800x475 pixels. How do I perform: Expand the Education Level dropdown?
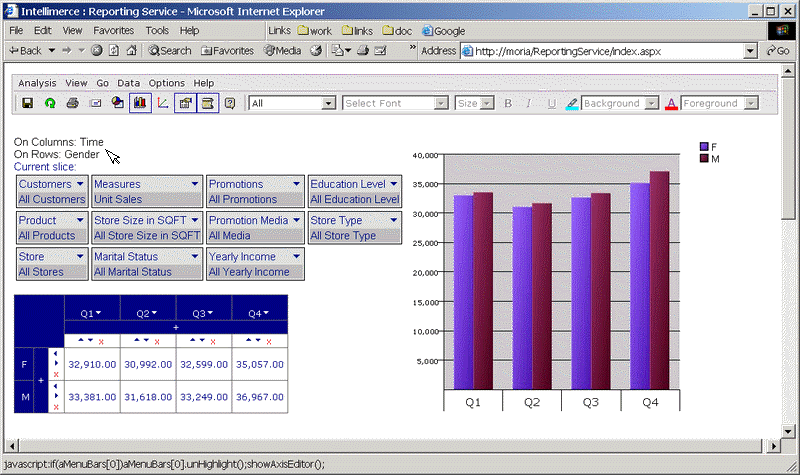coord(394,184)
